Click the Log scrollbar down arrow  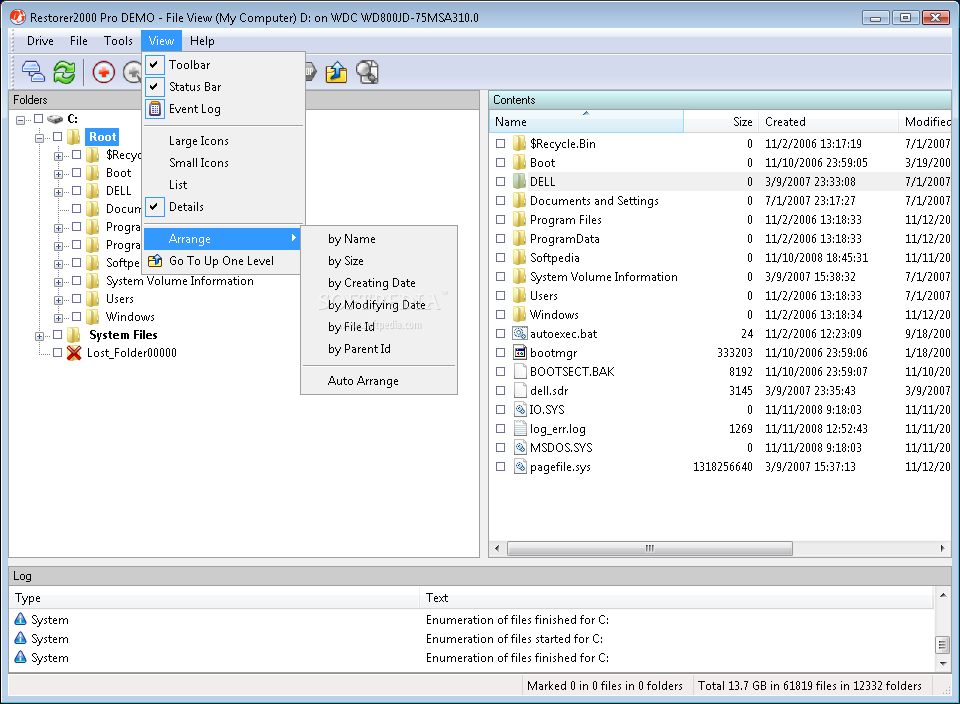[942, 664]
